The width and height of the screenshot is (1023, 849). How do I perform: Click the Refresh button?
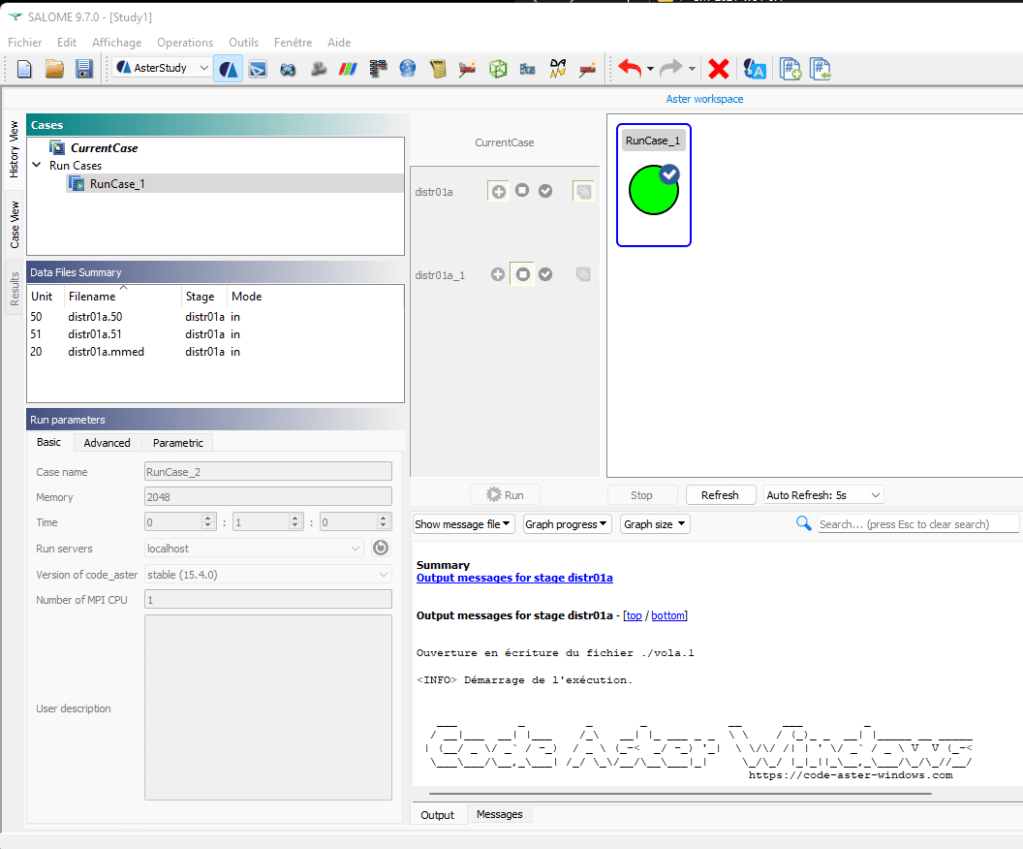719,495
